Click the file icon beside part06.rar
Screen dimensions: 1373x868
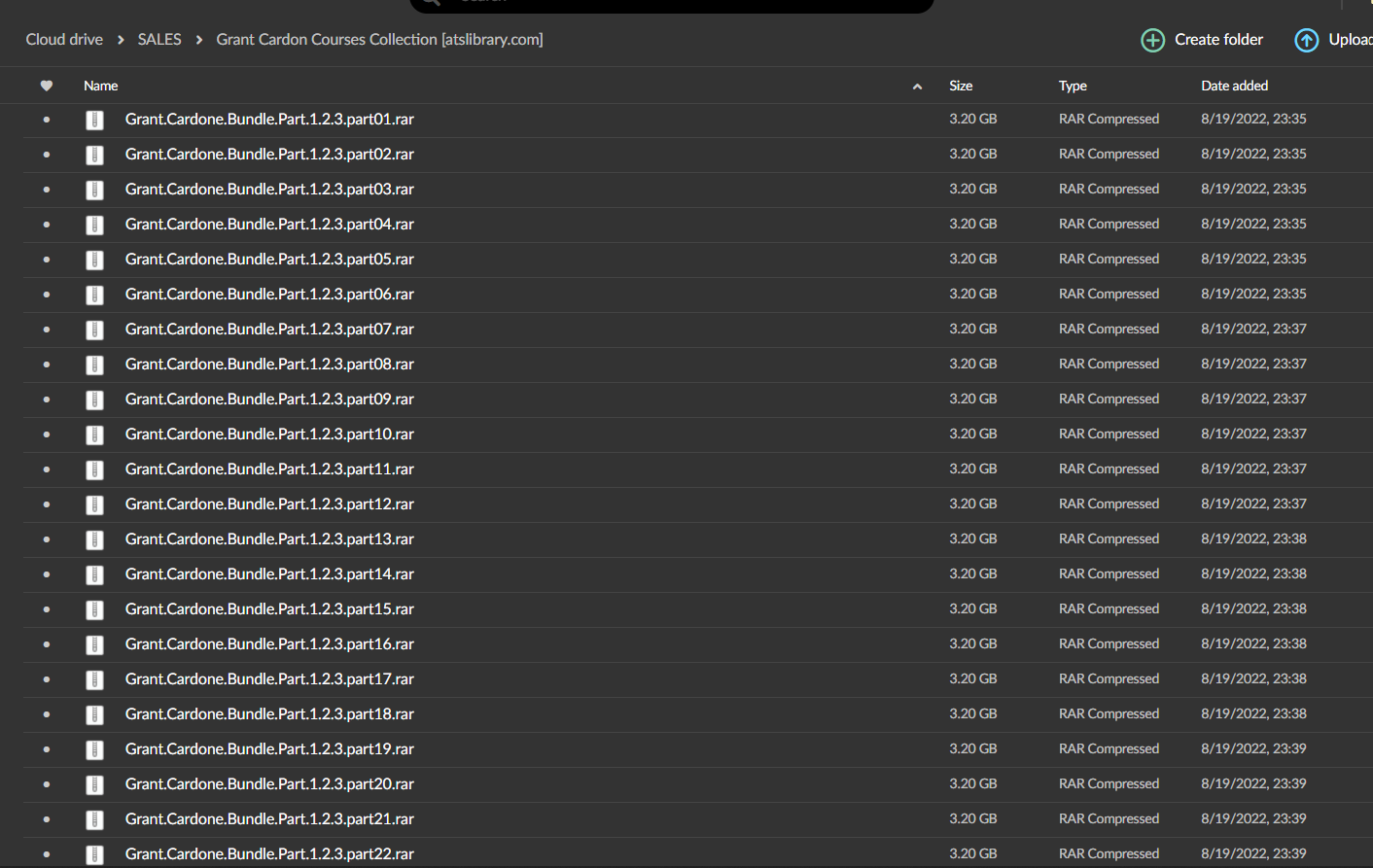94,295
